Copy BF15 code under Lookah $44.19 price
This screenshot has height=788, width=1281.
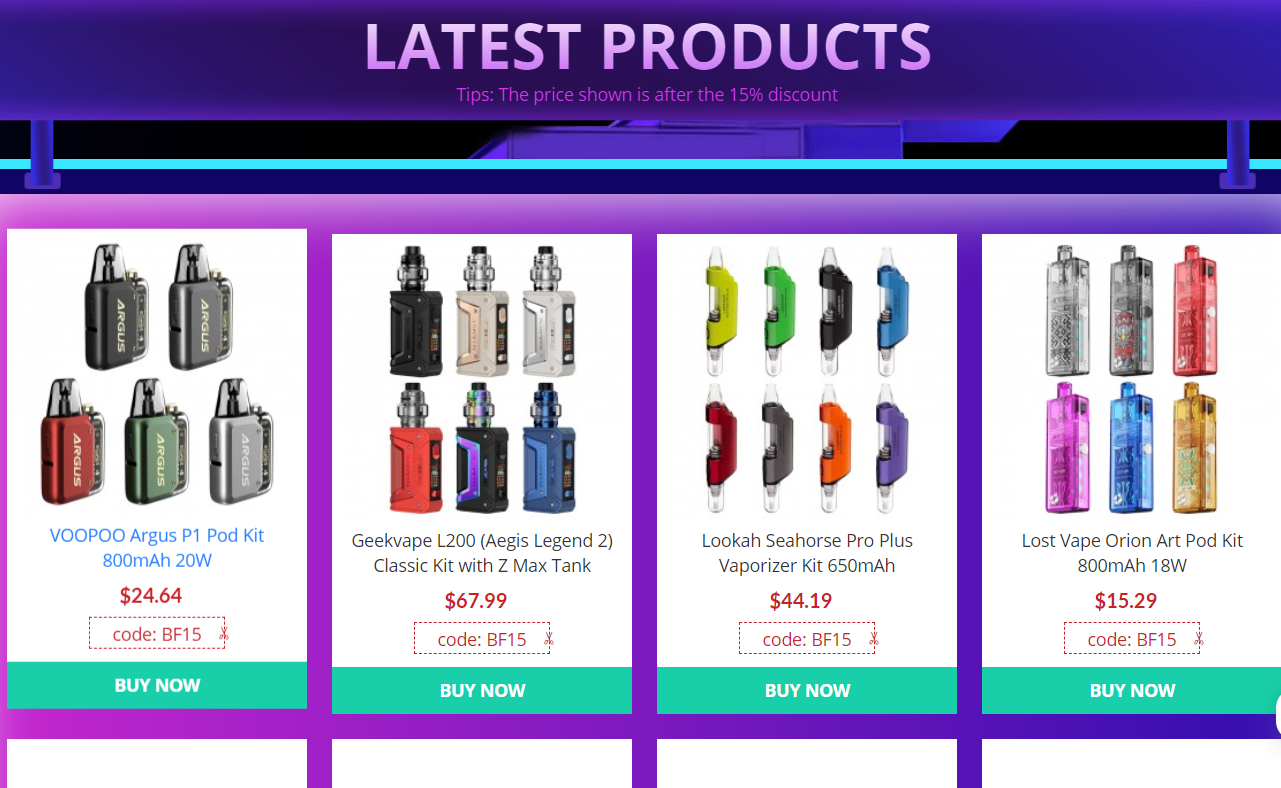[x=807, y=638]
